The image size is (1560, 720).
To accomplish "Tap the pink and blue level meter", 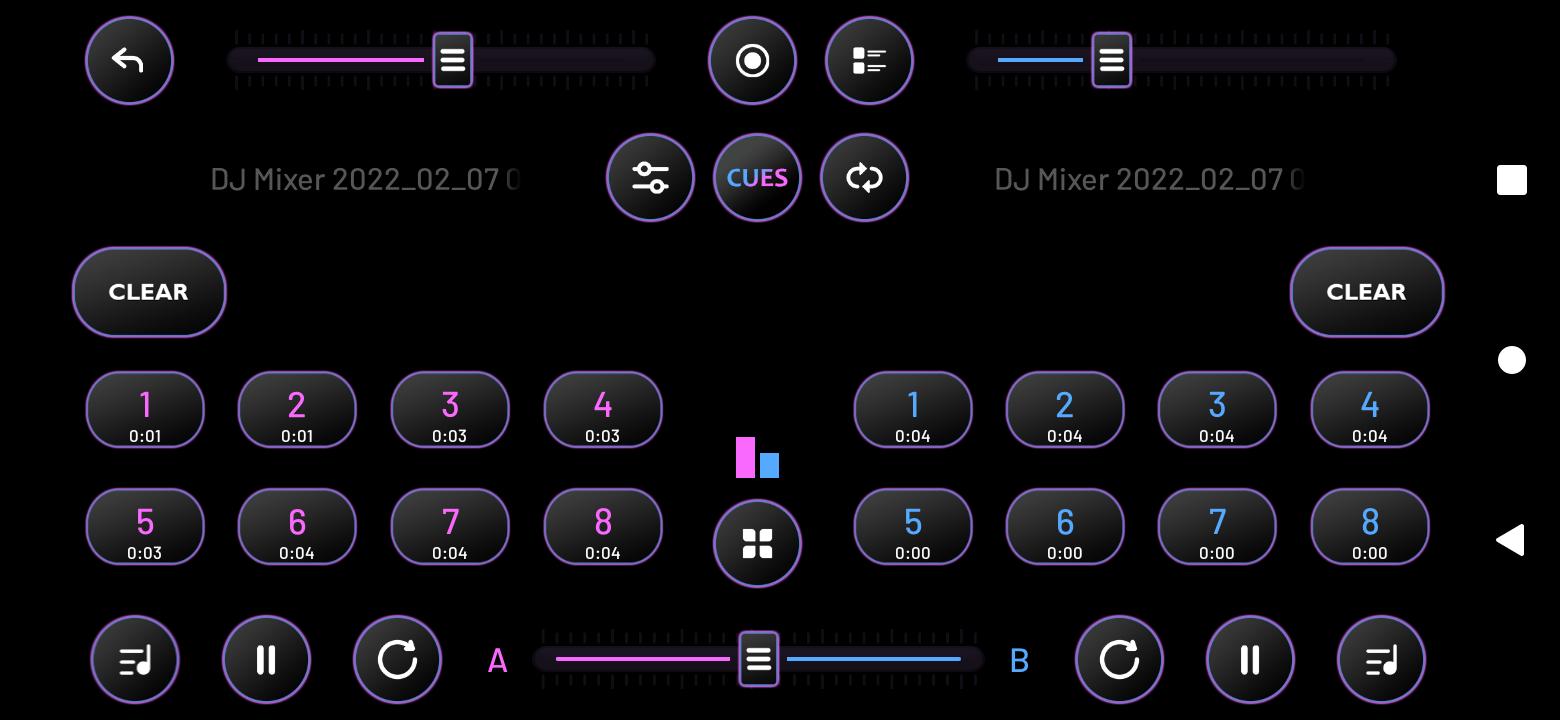I will pos(757,457).
